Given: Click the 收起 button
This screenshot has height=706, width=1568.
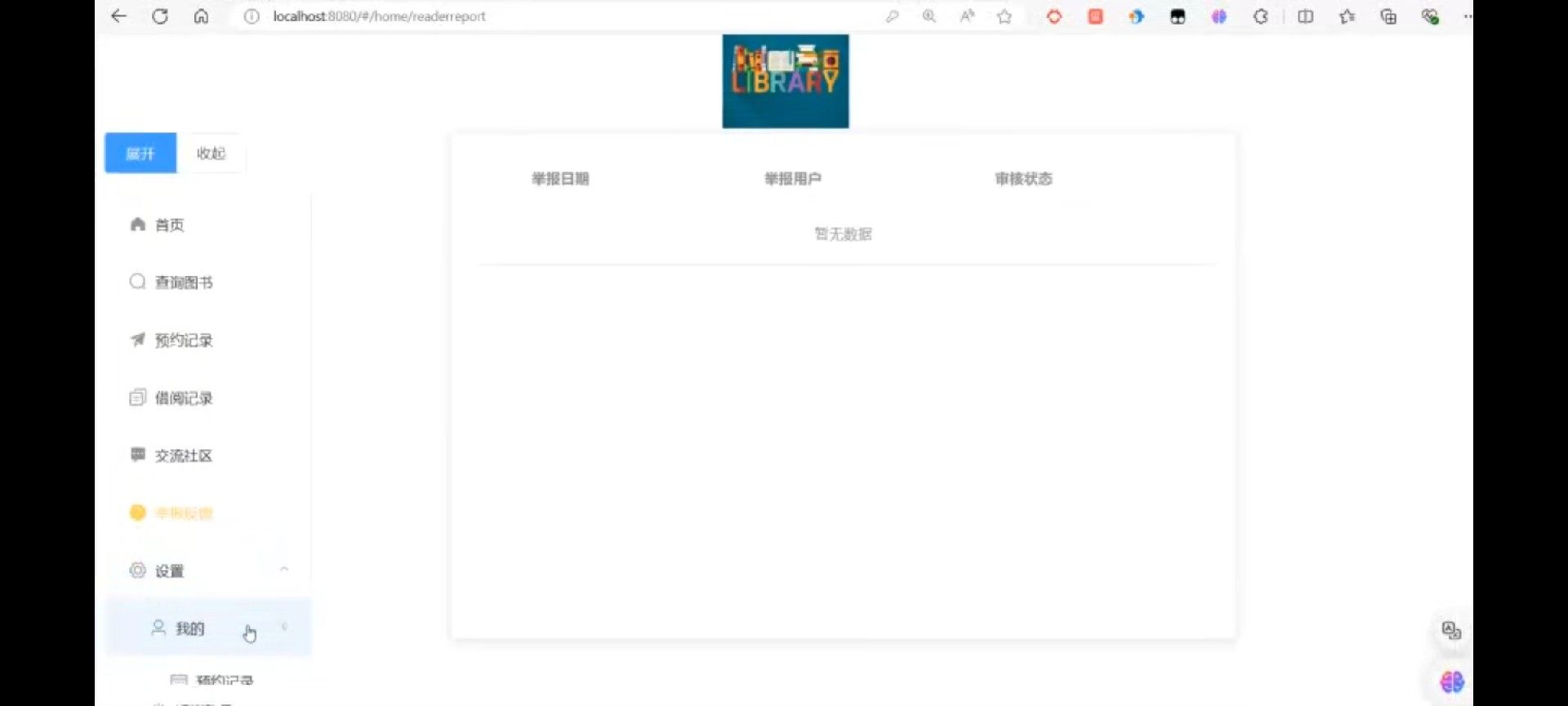Looking at the screenshot, I should 211,153.
